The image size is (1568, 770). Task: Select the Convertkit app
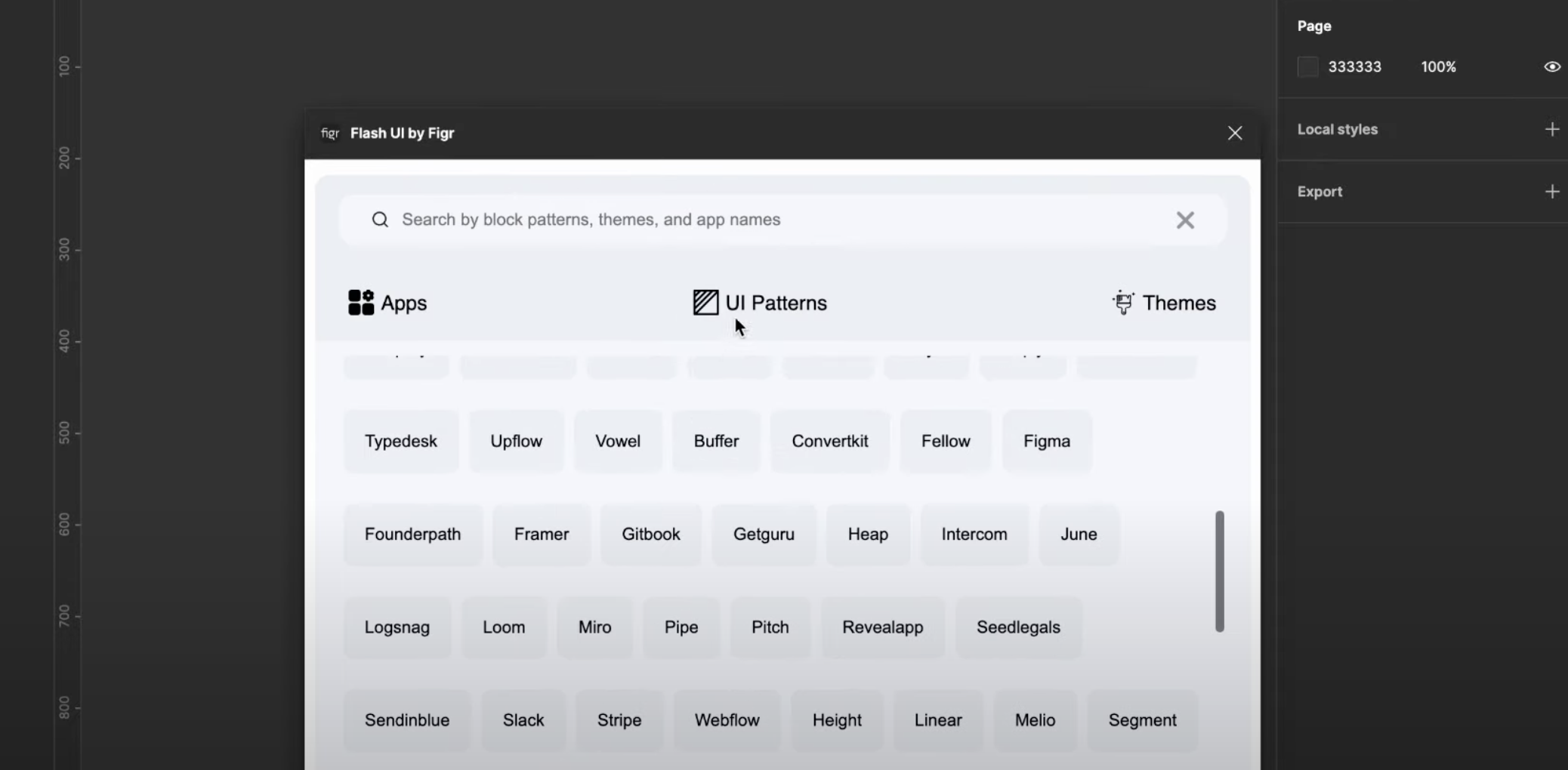(x=830, y=441)
